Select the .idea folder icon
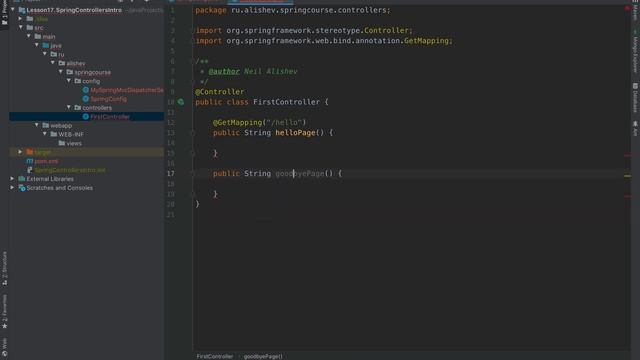Image resolution: width=640 pixels, height=360 pixels. pos(30,19)
